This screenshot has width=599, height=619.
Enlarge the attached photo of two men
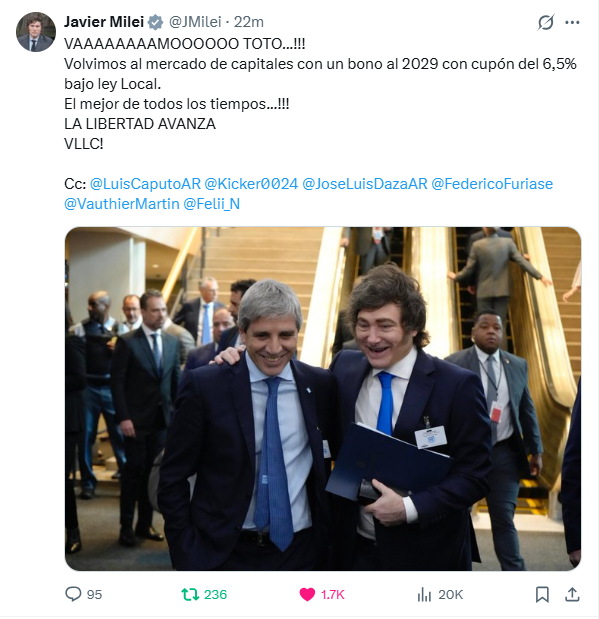click(x=323, y=399)
